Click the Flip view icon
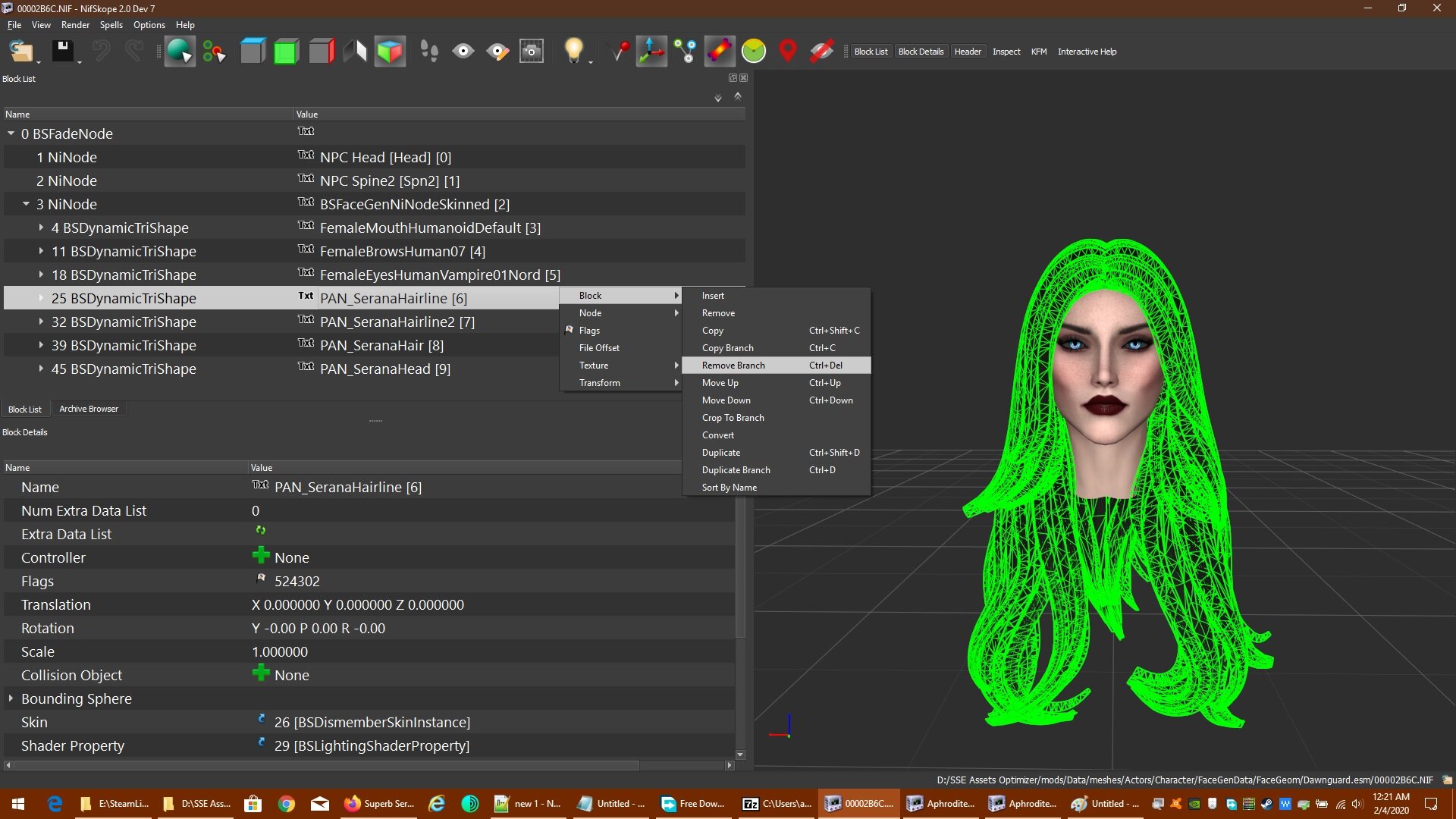 click(x=355, y=52)
